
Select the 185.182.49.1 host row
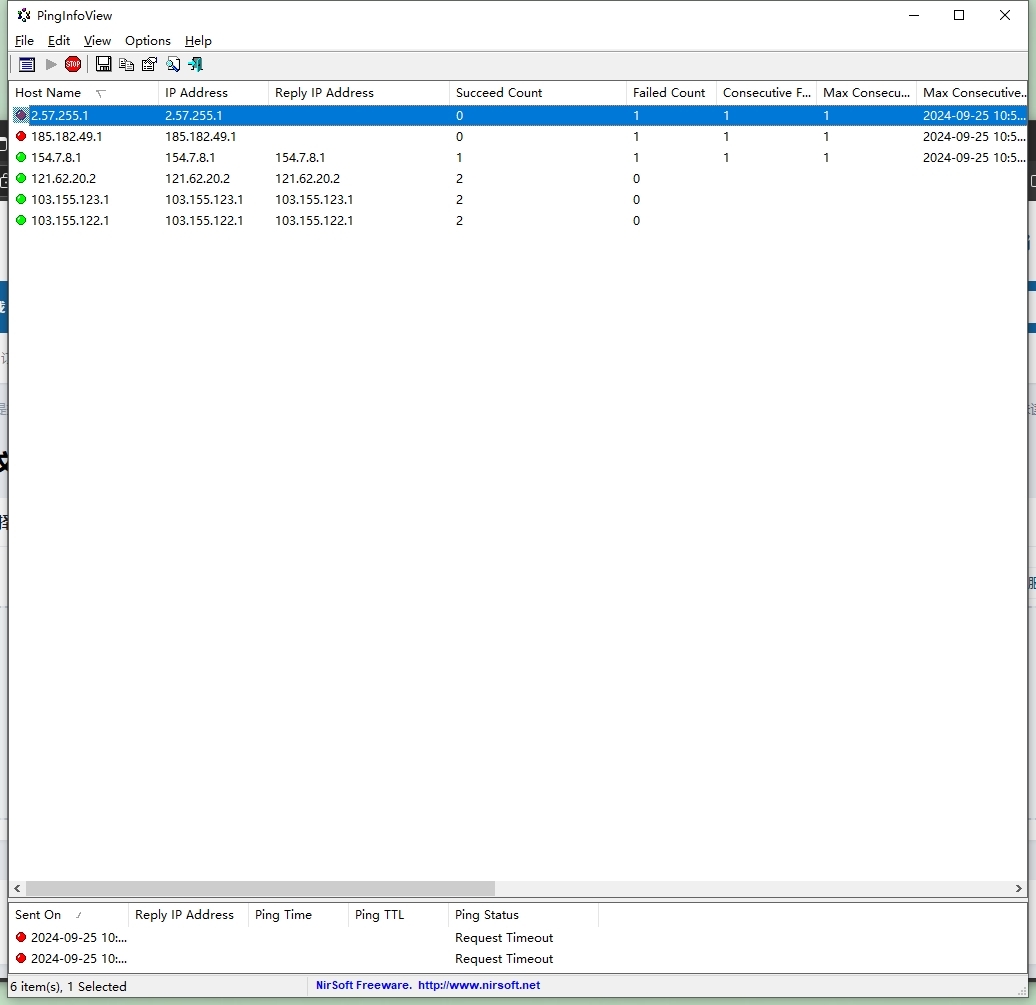(66, 137)
